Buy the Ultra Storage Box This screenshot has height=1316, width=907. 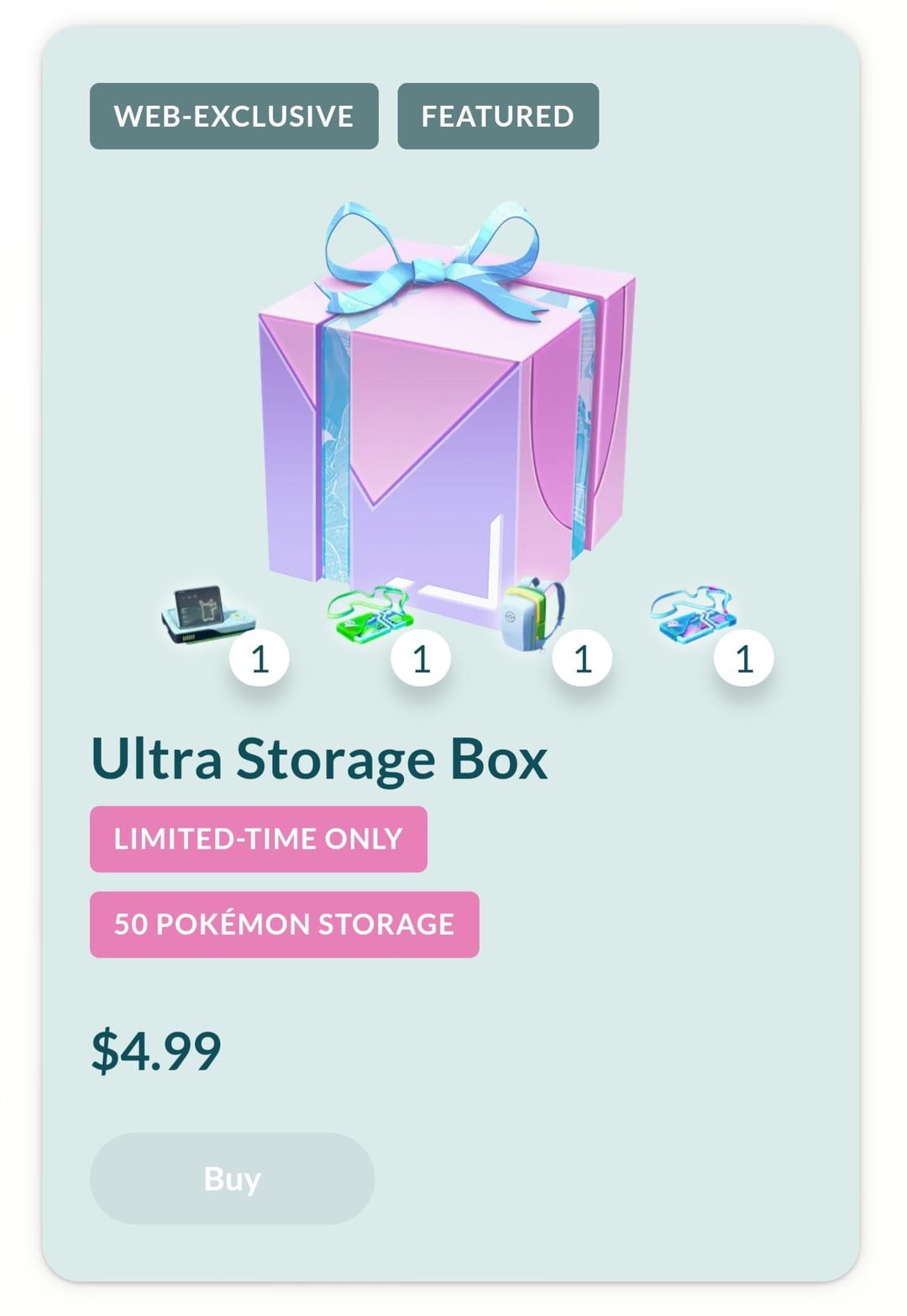[x=233, y=1178]
